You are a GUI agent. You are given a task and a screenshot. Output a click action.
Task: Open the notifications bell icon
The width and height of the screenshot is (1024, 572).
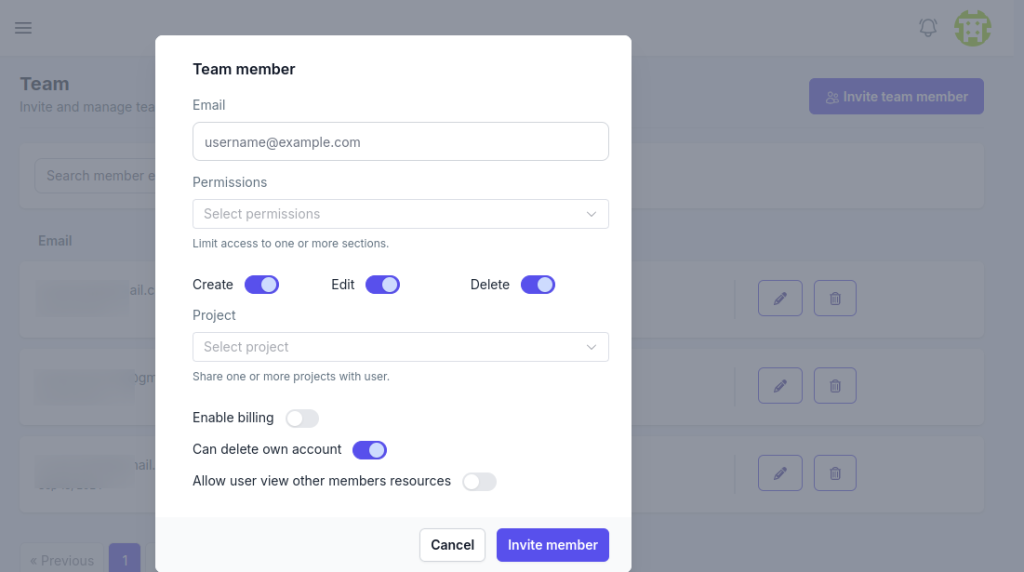coord(928,27)
